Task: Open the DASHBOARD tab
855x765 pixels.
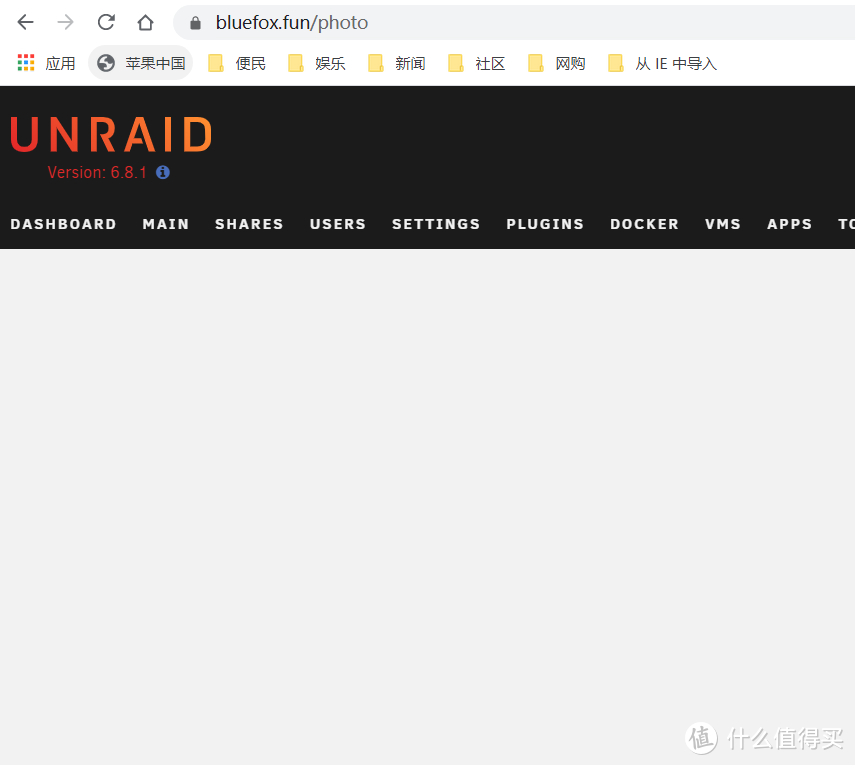Action: (x=63, y=224)
